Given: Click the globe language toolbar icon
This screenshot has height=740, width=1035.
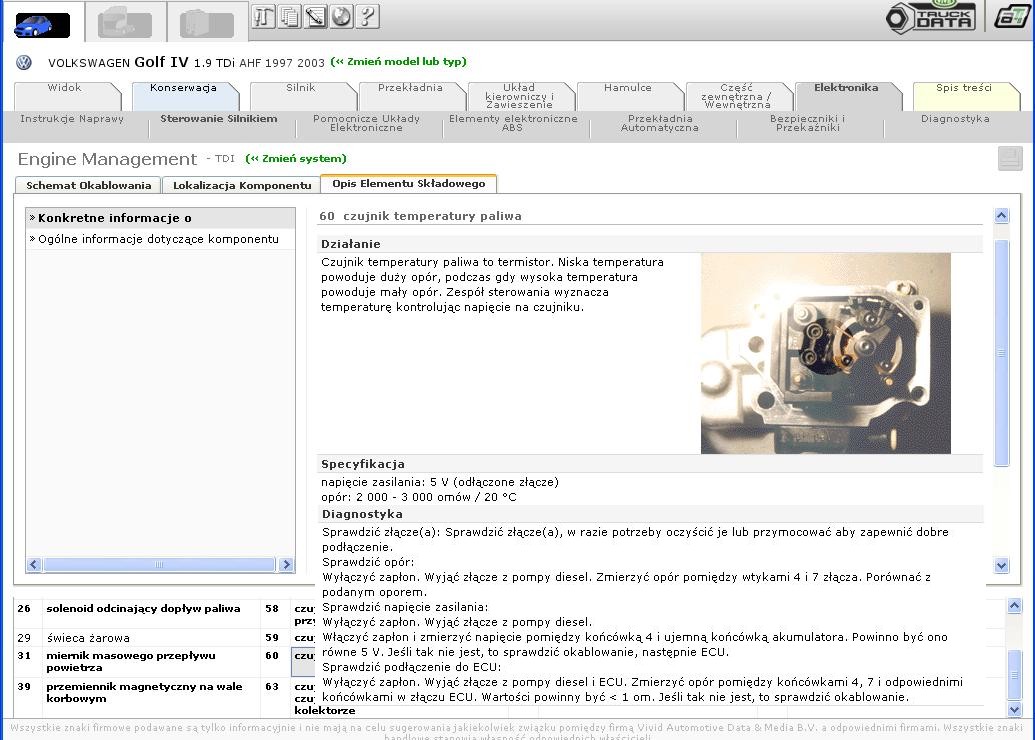Looking at the screenshot, I should click(x=341, y=16).
